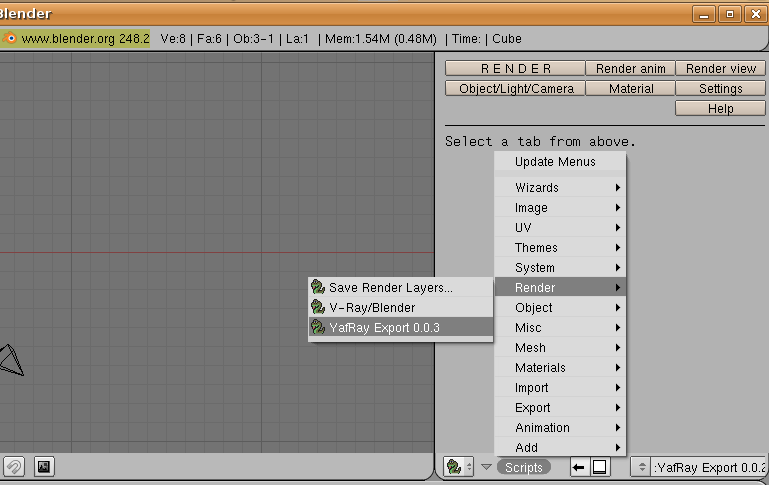This screenshot has width=769, height=485.
Task: Click the YafRay Export 0.0.2 script name field
Action: coord(709,467)
